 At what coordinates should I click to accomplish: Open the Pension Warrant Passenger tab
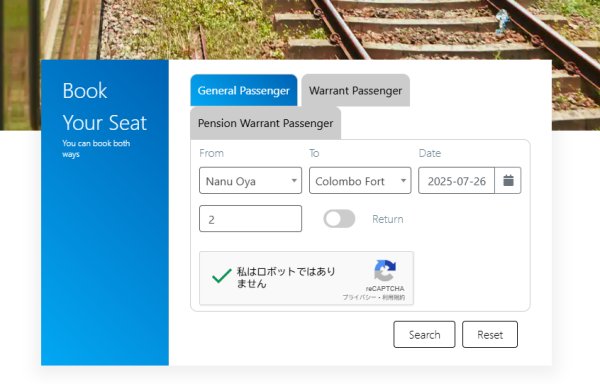pos(266,123)
